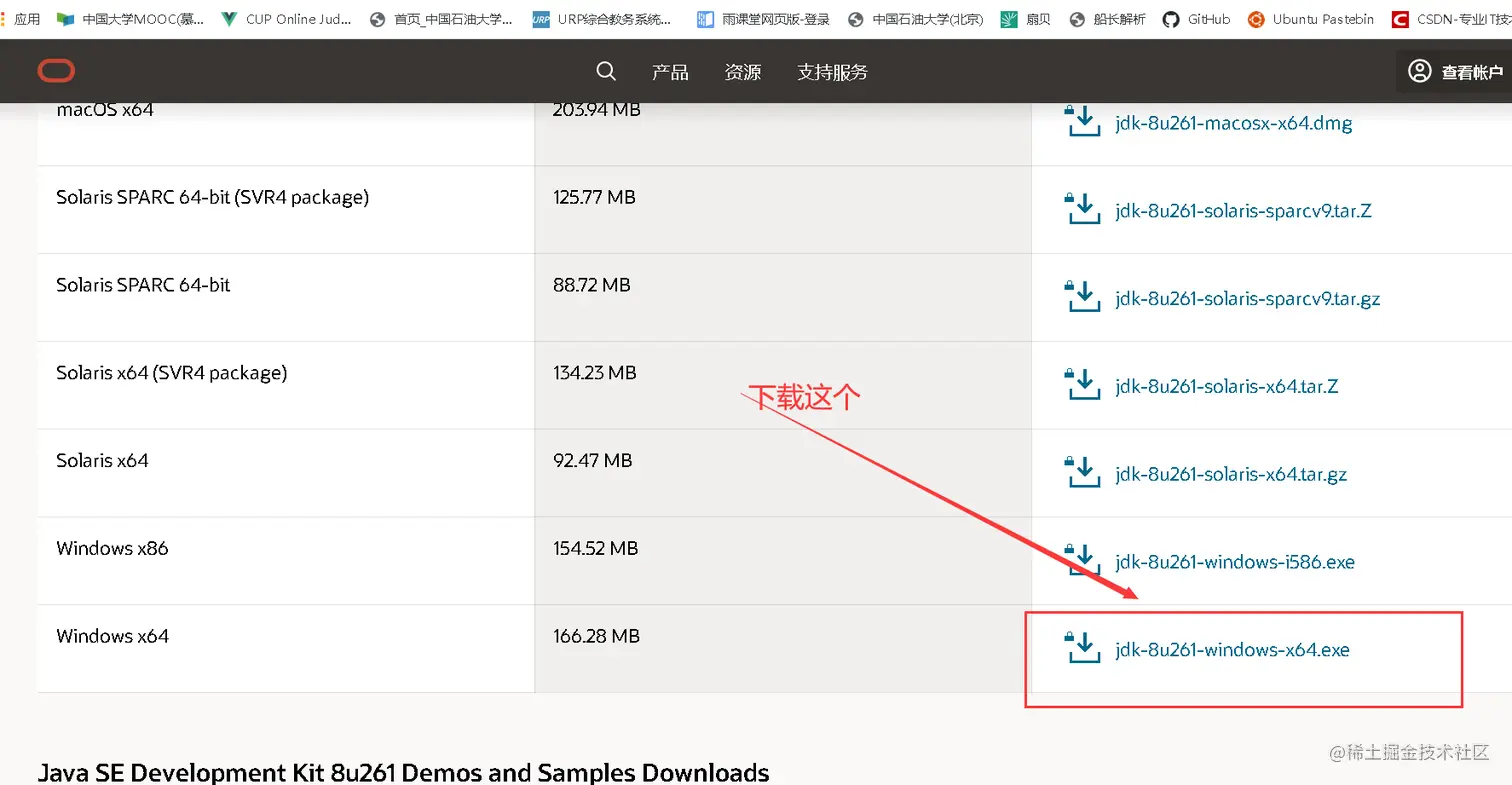Open the 资源 menu
The height and width of the screenshot is (785, 1512).
(x=743, y=72)
